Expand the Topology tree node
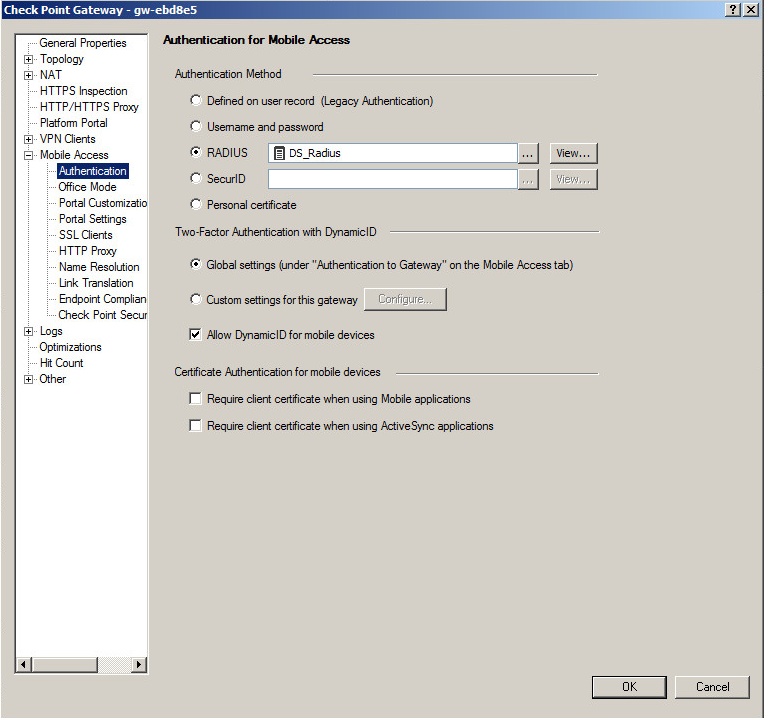The height and width of the screenshot is (718, 764). 28,59
